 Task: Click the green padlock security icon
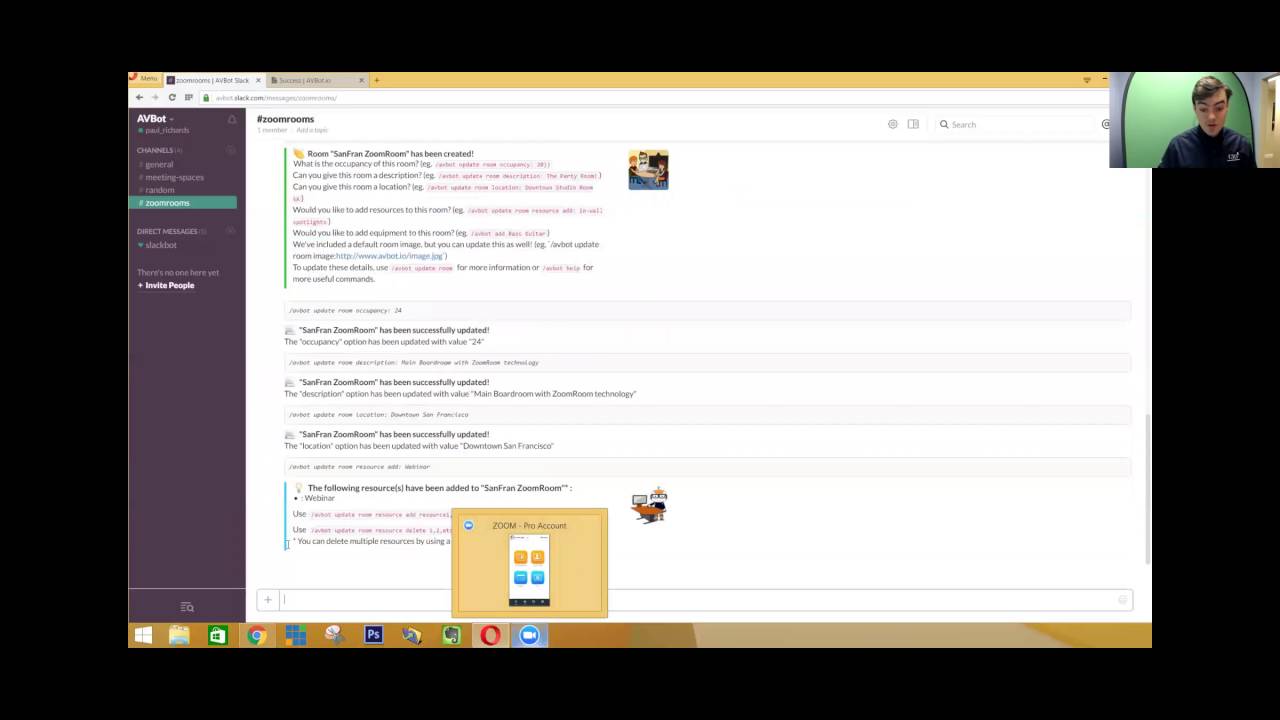coord(206,98)
